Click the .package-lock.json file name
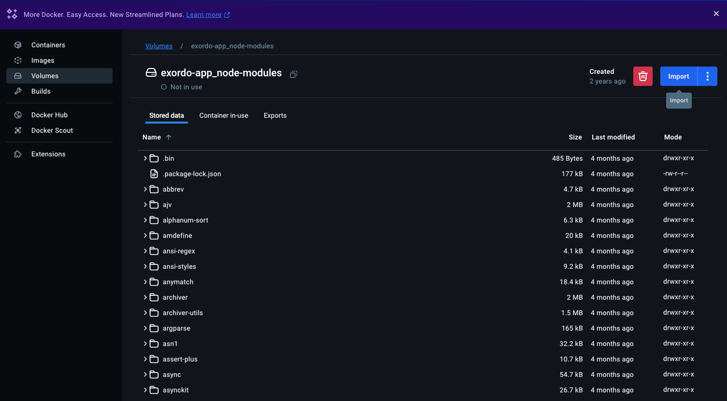727x401 pixels. 191,174
